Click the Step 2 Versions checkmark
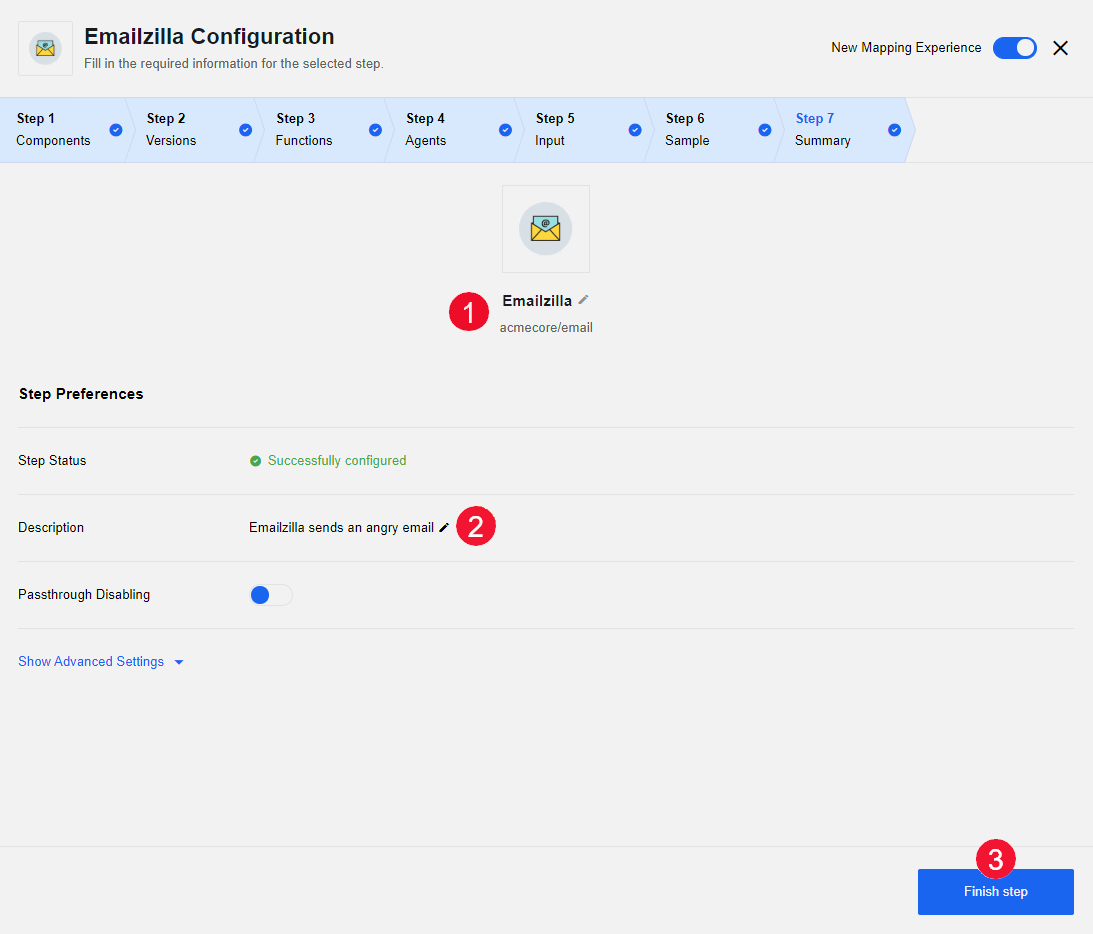Screen dimensions: 1093x934 [245, 130]
